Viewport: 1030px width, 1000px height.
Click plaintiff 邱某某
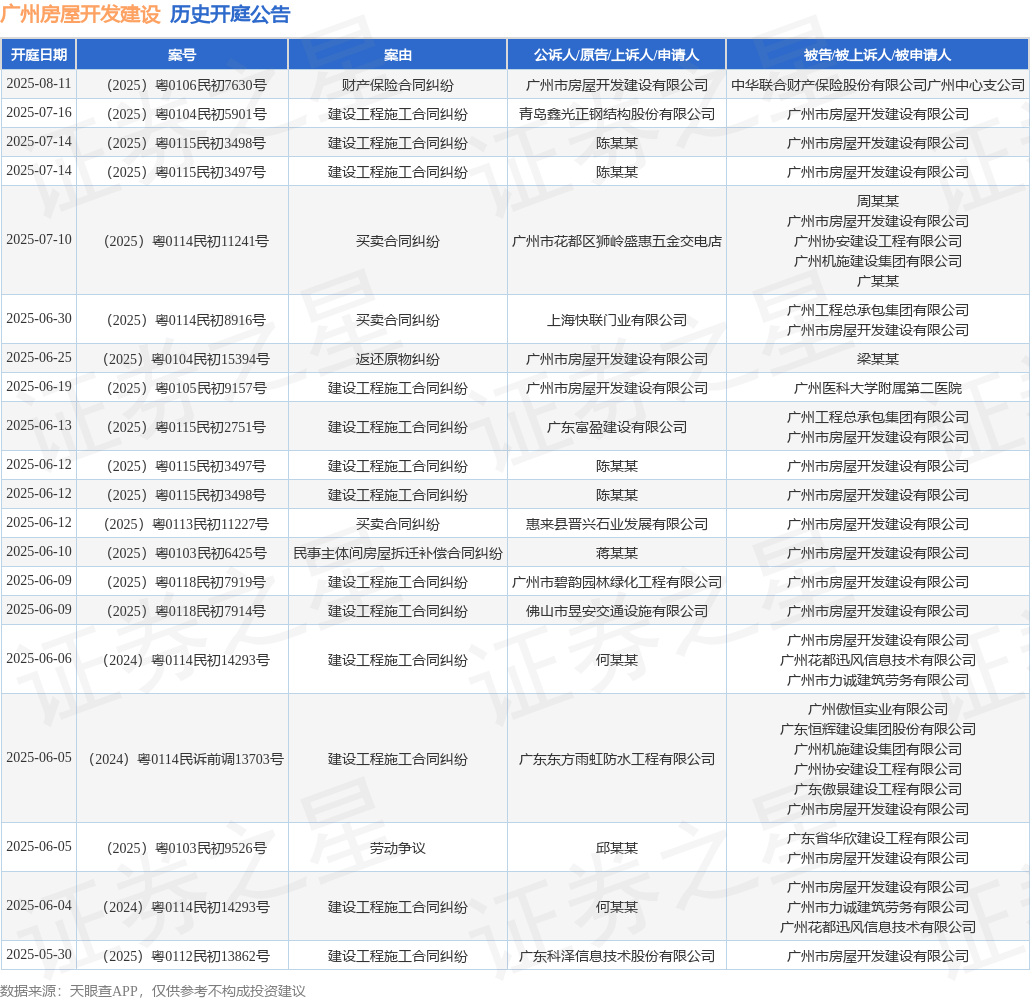(x=617, y=848)
